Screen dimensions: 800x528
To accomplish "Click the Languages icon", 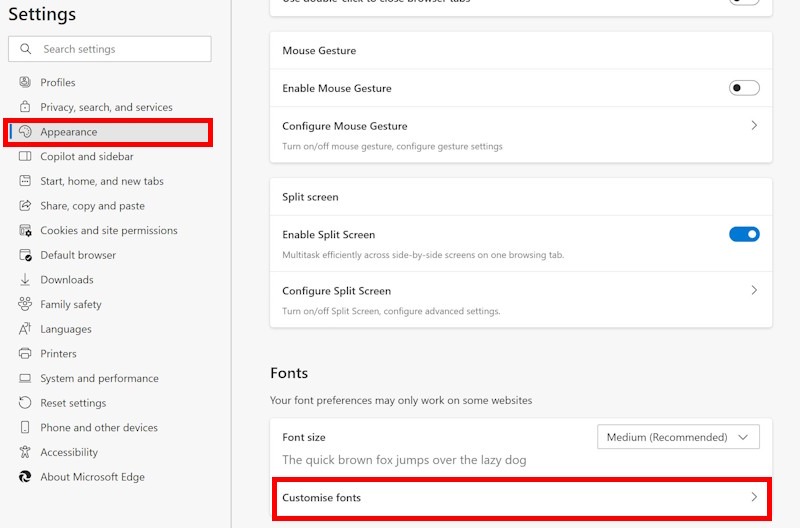I will (x=25, y=329).
